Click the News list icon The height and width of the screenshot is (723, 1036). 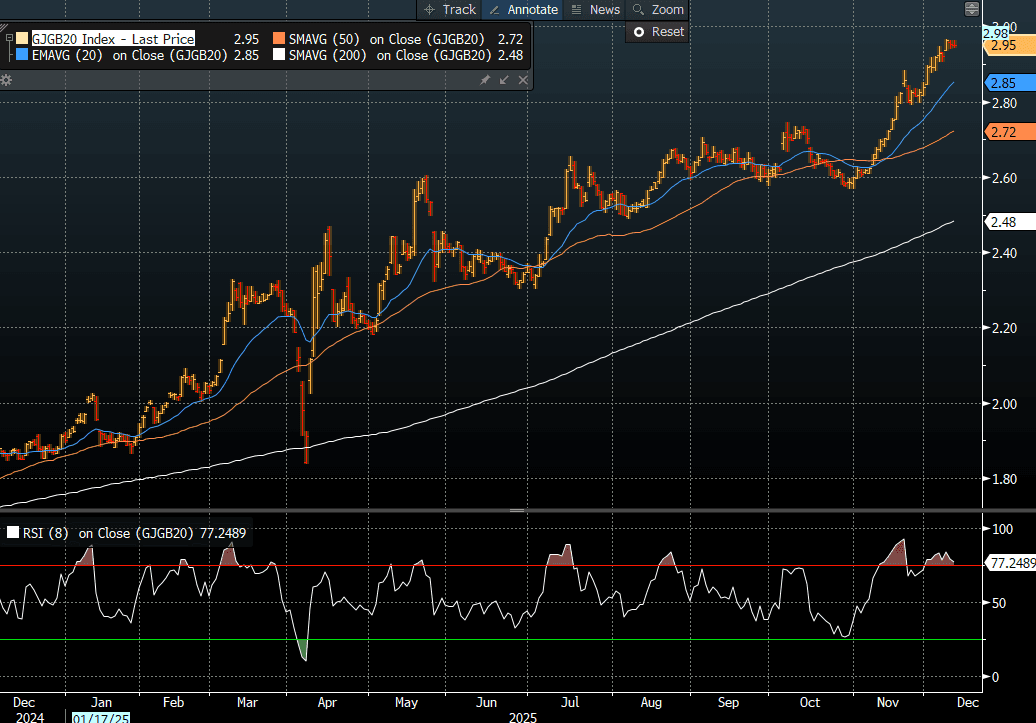point(576,9)
